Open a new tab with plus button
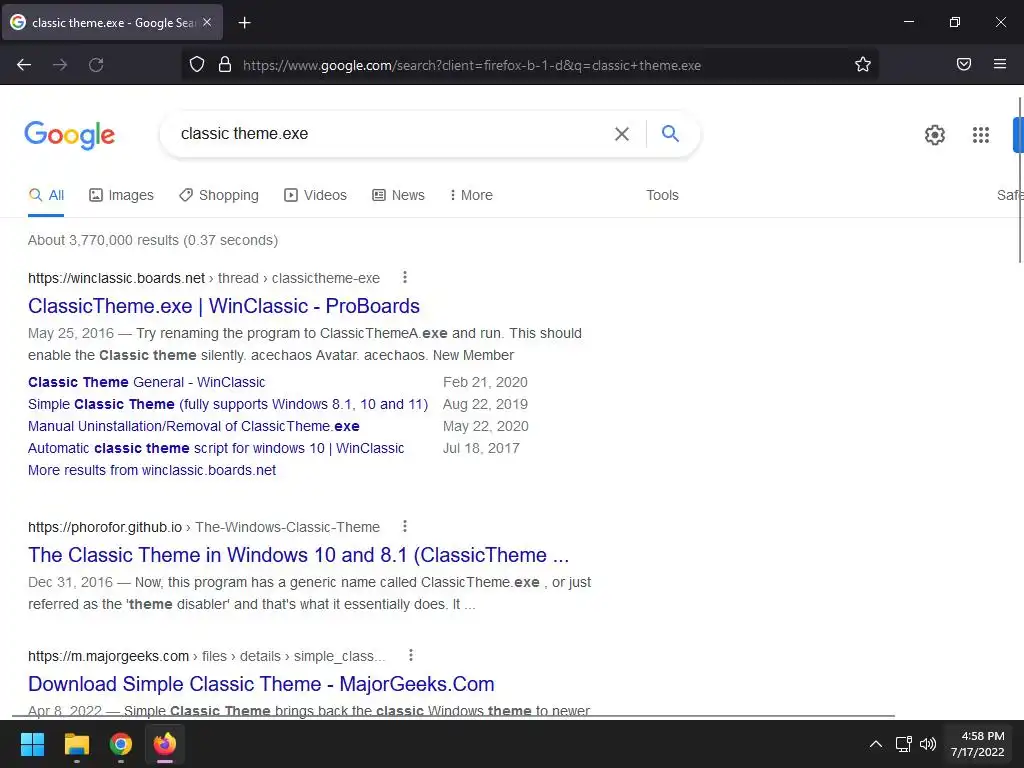The image size is (1024, 768). tap(244, 23)
